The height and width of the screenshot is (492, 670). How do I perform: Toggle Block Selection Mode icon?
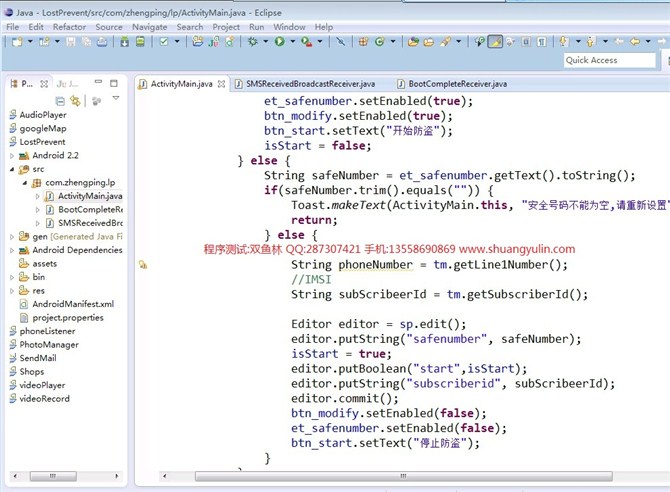[526, 41]
